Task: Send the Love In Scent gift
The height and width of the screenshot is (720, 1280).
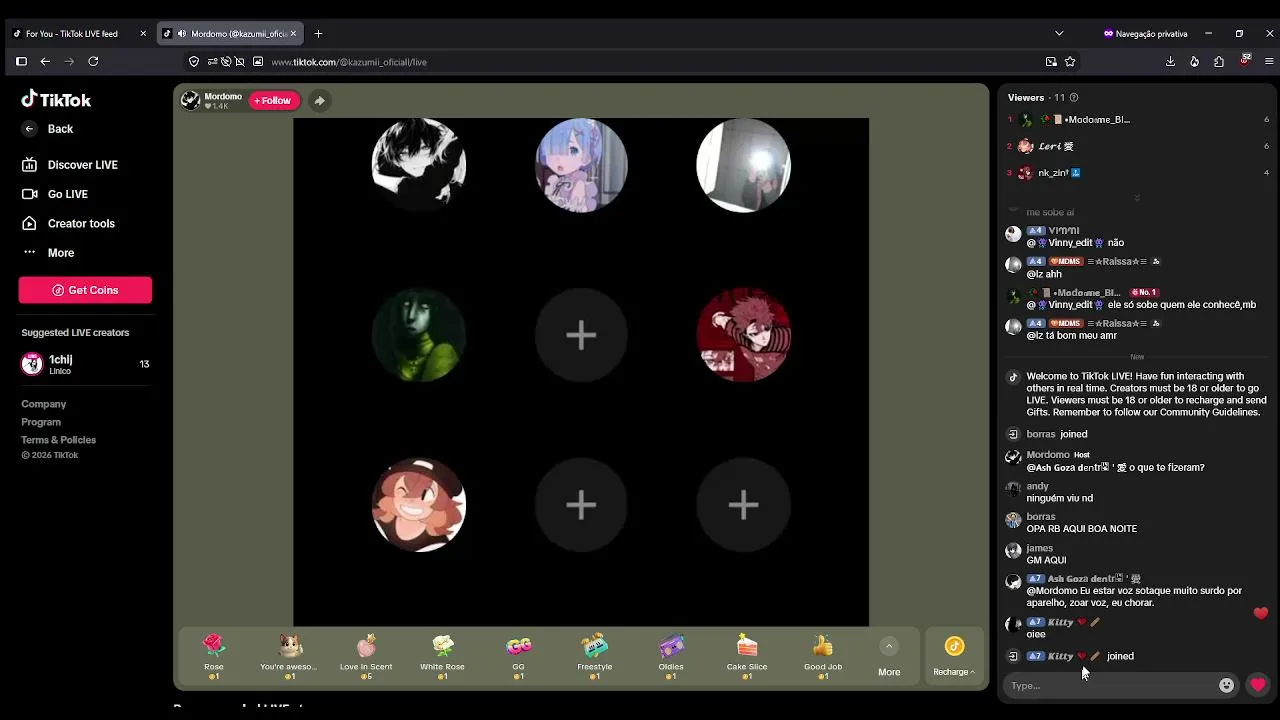Action: pyautogui.click(x=366, y=656)
